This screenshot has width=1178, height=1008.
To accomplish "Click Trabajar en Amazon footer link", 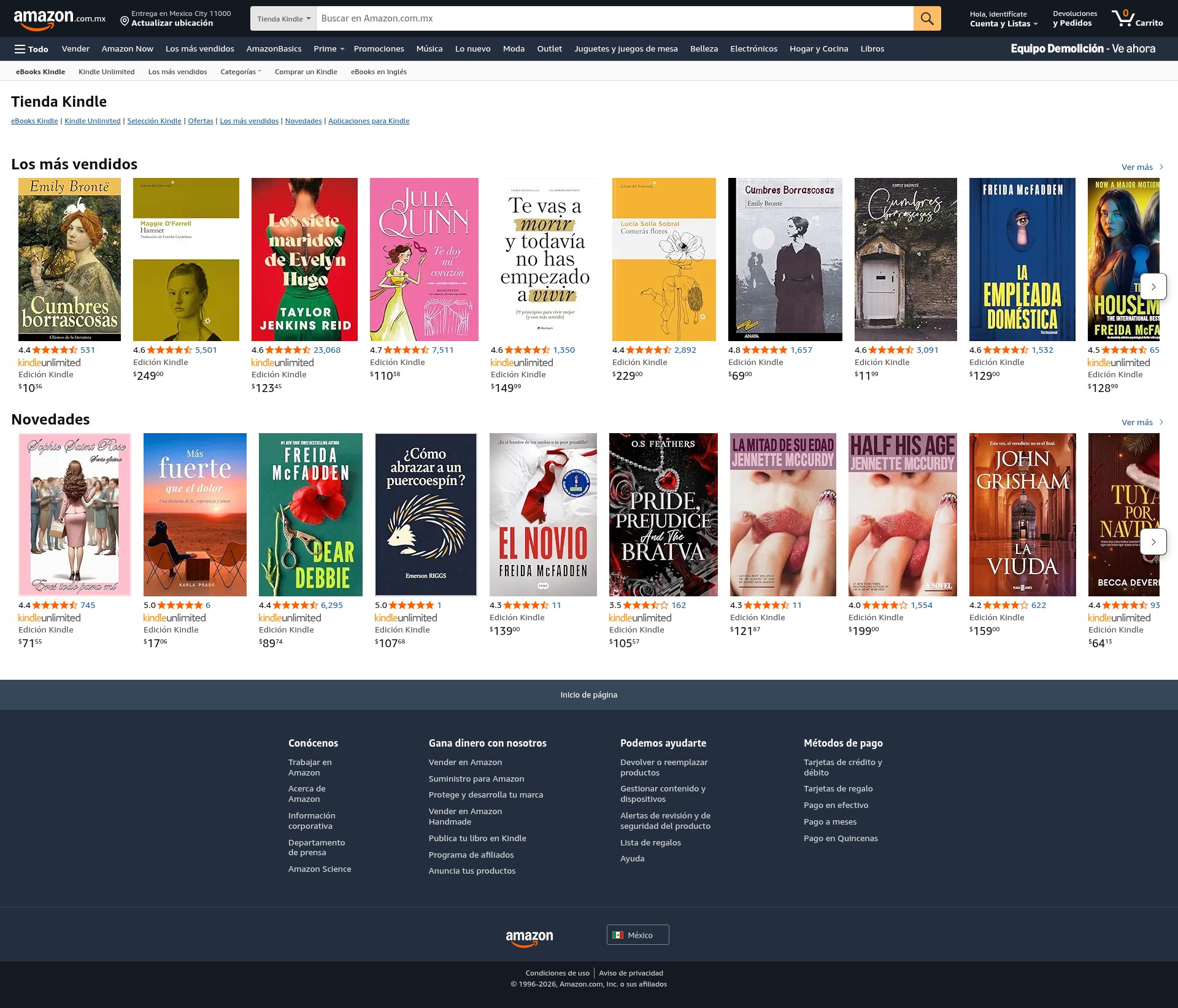I will click(x=310, y=768).
